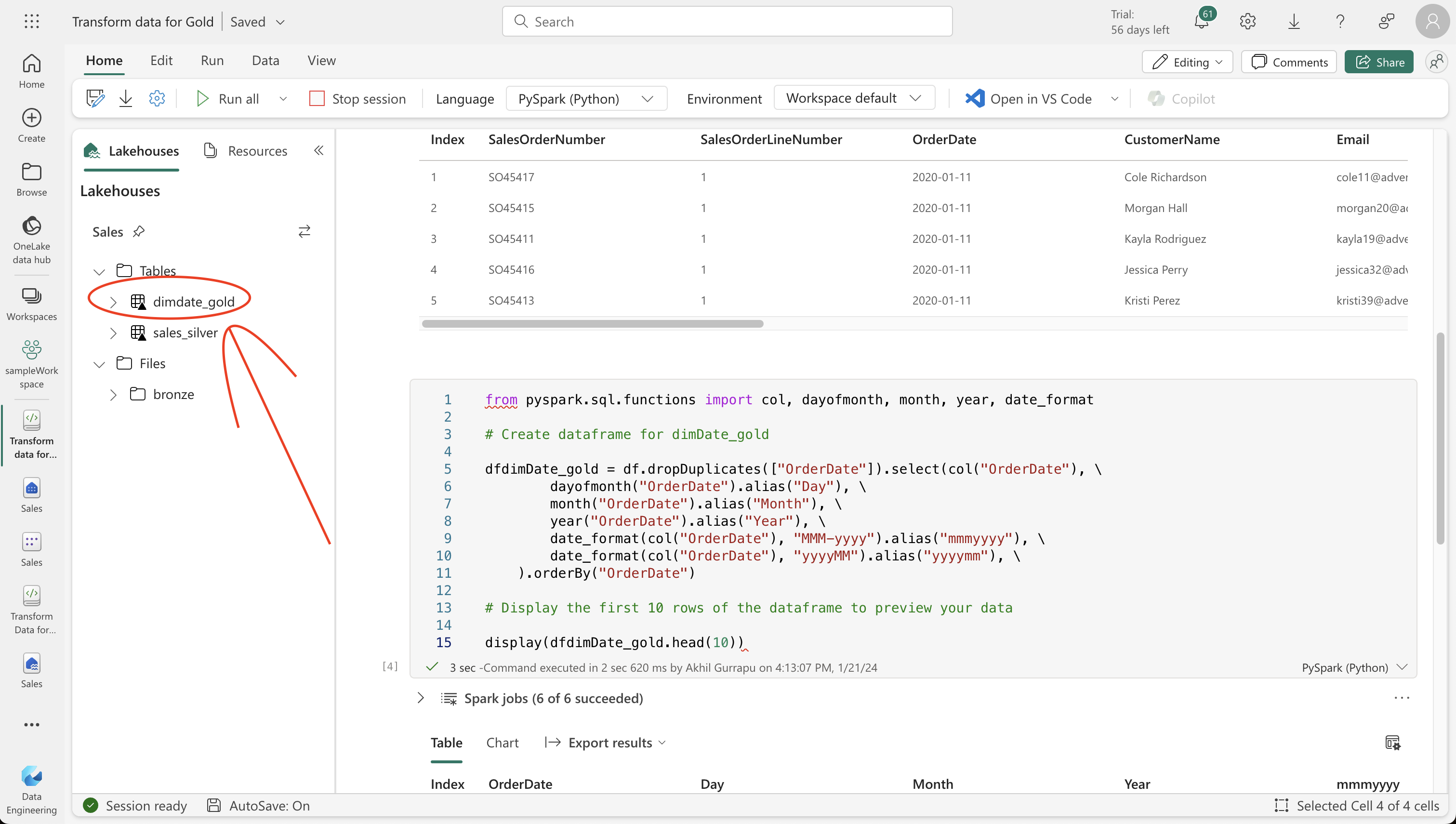Open the people presence icon near Share
Screen dimensions: 1456x824
coord(1436,62)
